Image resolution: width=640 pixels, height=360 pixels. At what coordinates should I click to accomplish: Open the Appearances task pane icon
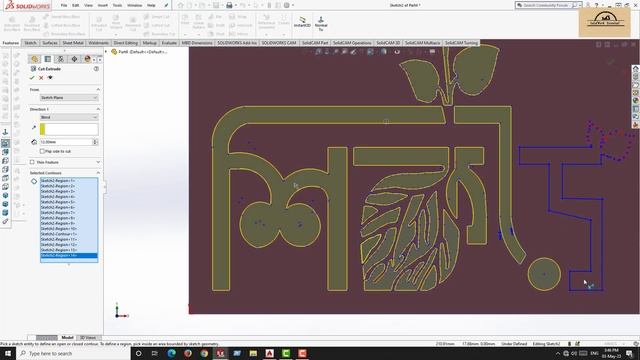pos(636,100)
